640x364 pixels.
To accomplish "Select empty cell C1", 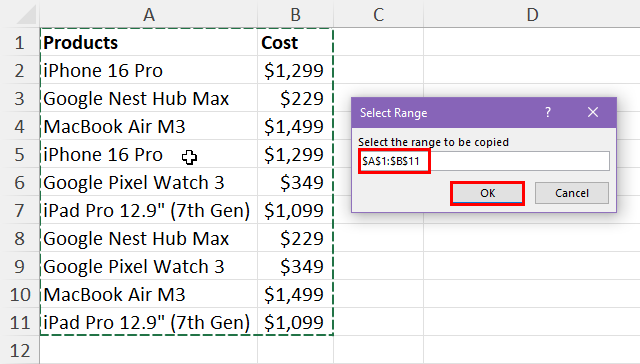I will click(x=378, y=42).
